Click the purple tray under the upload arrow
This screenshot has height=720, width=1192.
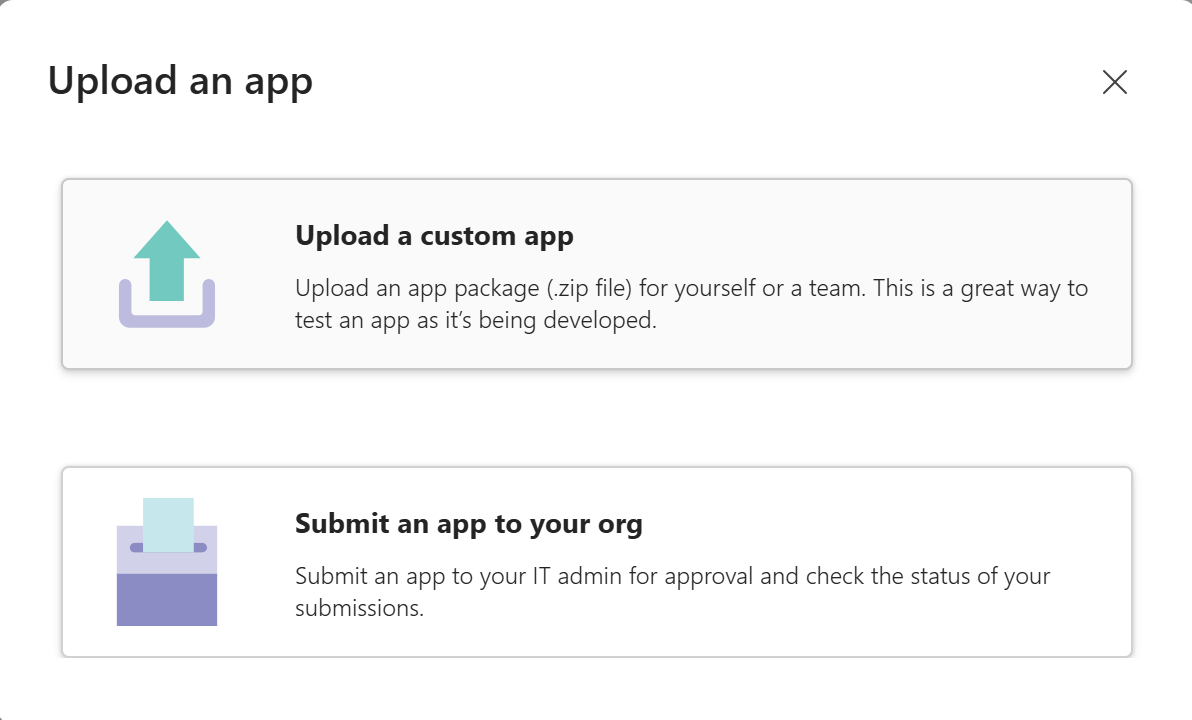coord(167,318)
